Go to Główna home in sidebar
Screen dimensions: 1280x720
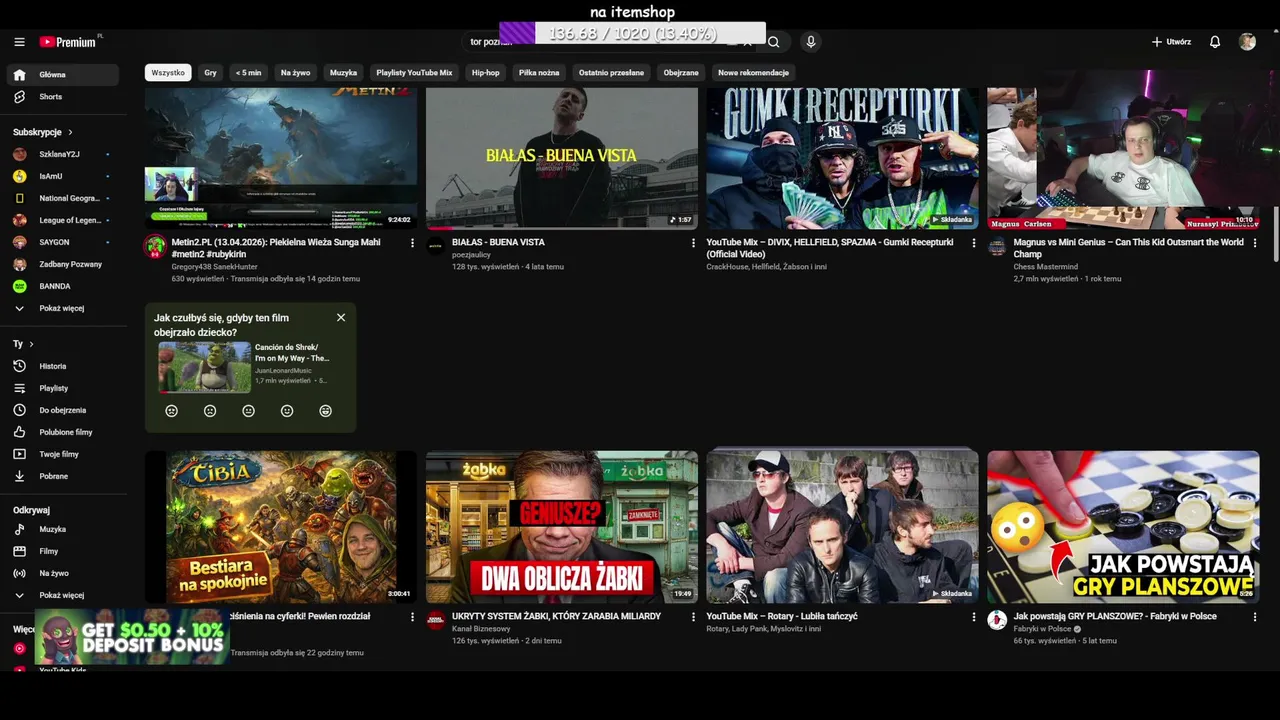coord(63,75)
